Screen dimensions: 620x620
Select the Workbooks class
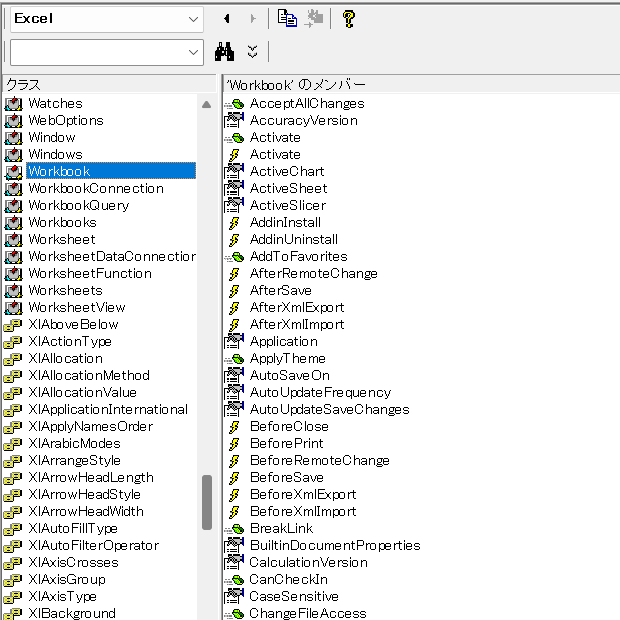62,223
